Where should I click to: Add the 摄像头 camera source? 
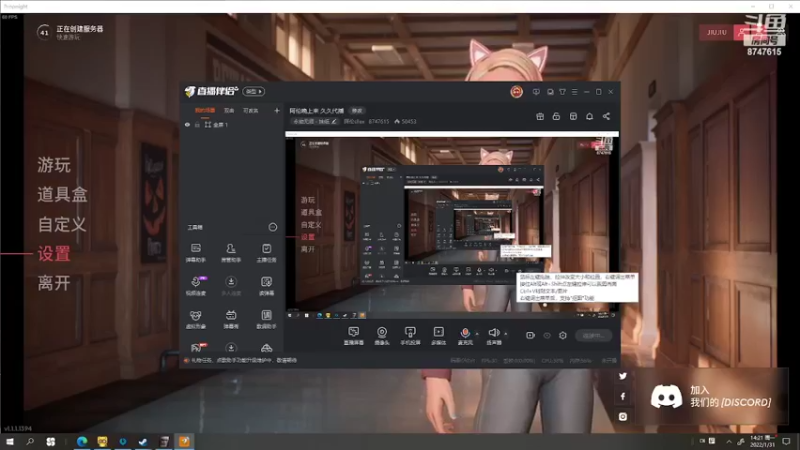(x=382, y=336)
